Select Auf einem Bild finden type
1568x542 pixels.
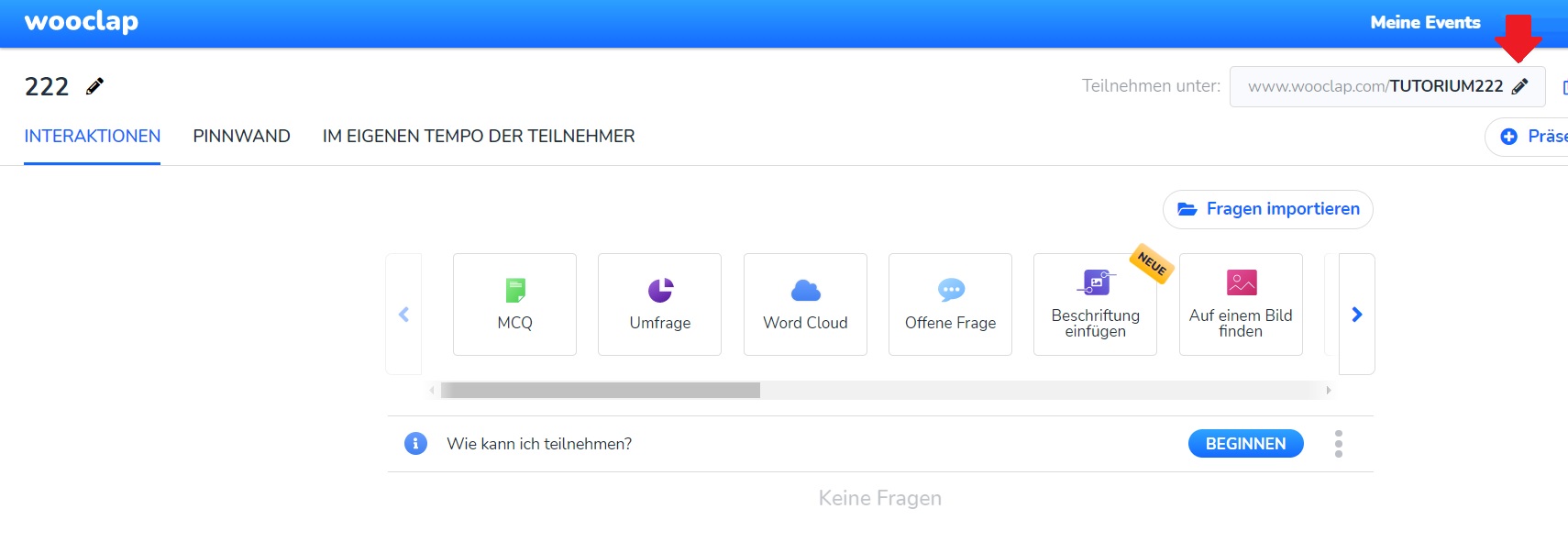[1240, 304]
